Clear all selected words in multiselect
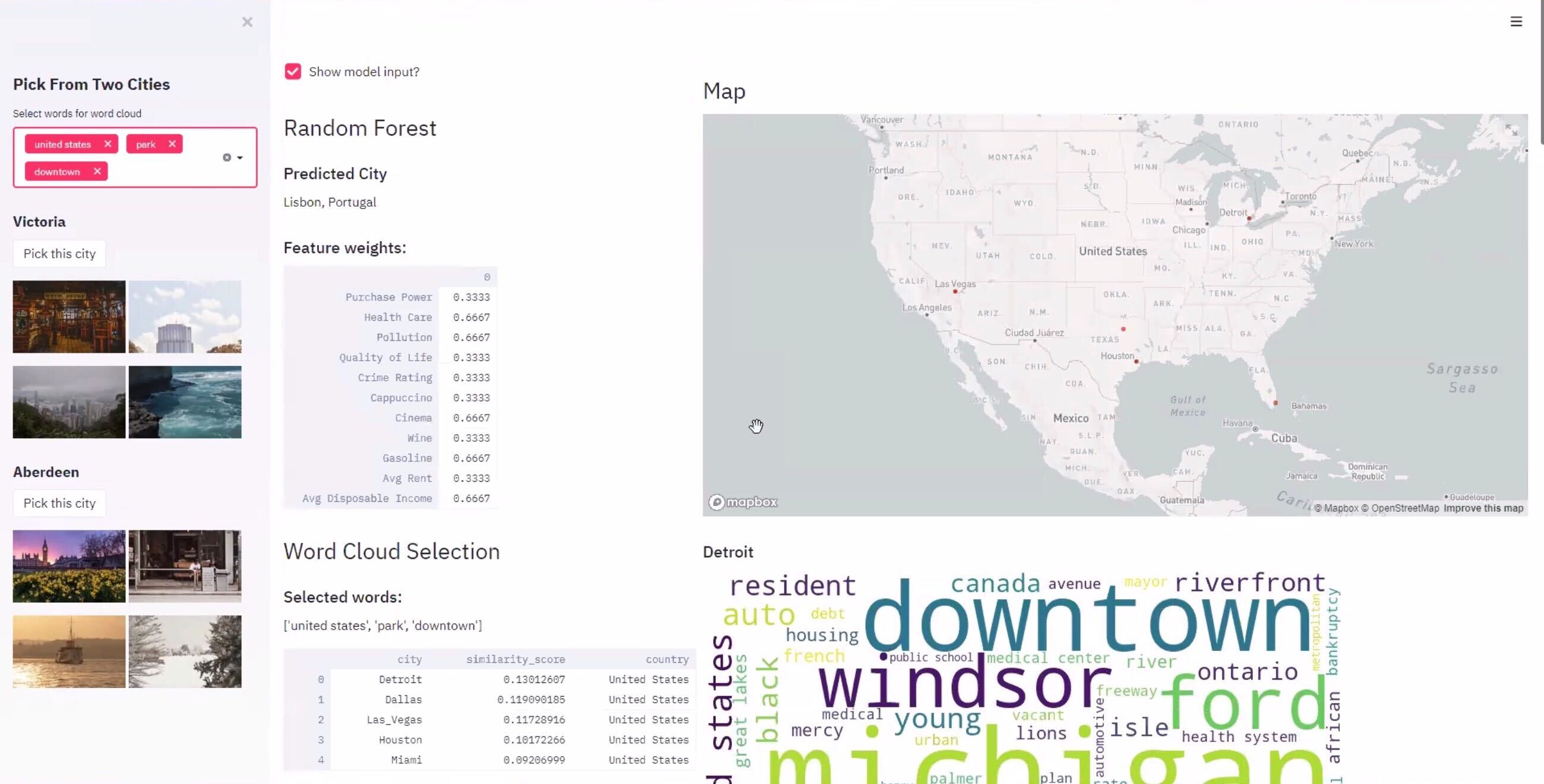This screenshot has width=1544, height=784. (x=226, y=157)
